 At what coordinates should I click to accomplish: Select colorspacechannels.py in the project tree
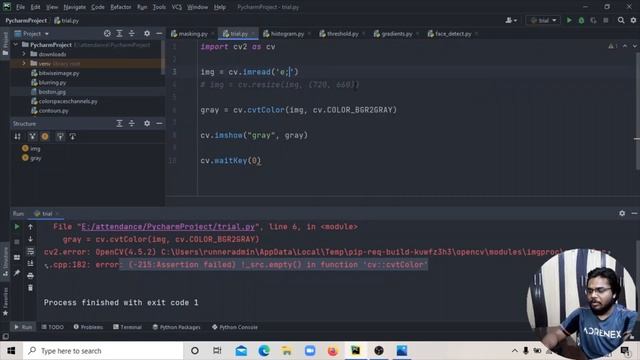tap(68, 101)
